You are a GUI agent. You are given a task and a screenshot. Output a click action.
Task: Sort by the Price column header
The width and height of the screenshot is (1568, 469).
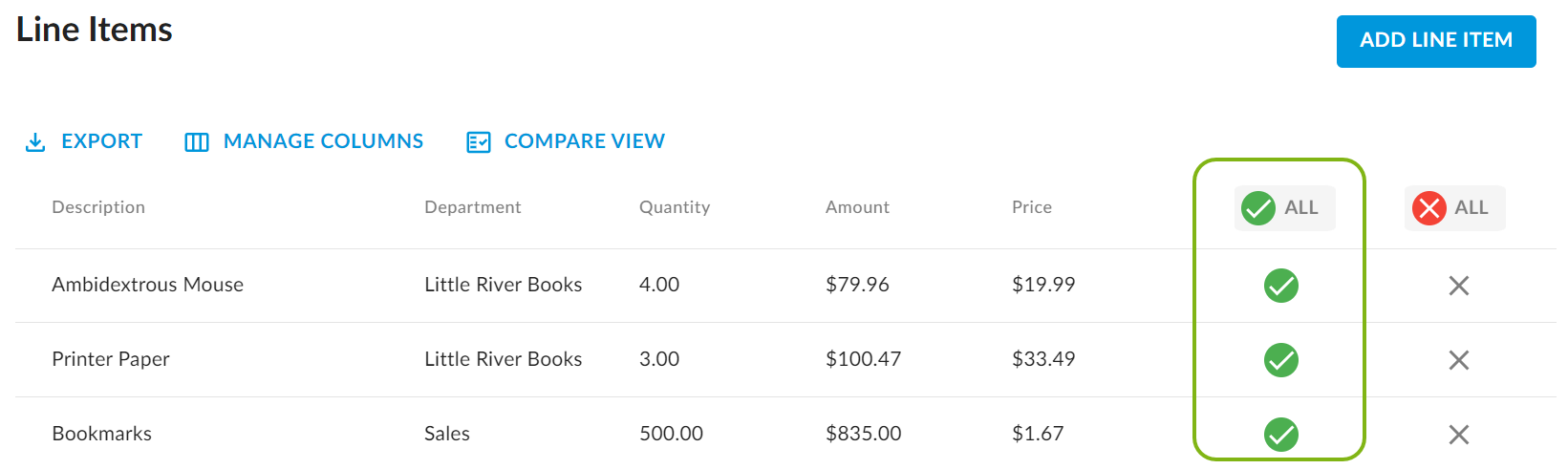click(1031, 207)
